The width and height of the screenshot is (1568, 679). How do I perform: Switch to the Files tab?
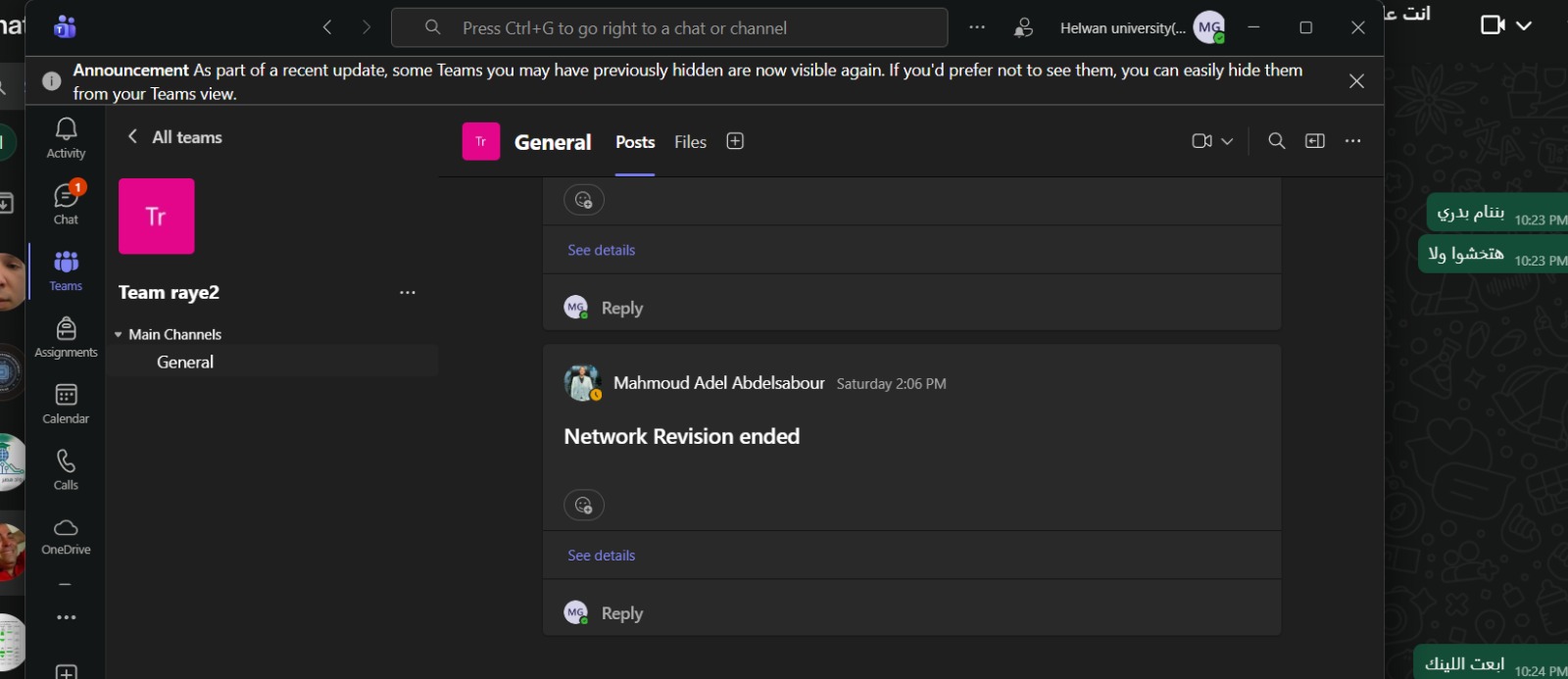coord(690,142)
